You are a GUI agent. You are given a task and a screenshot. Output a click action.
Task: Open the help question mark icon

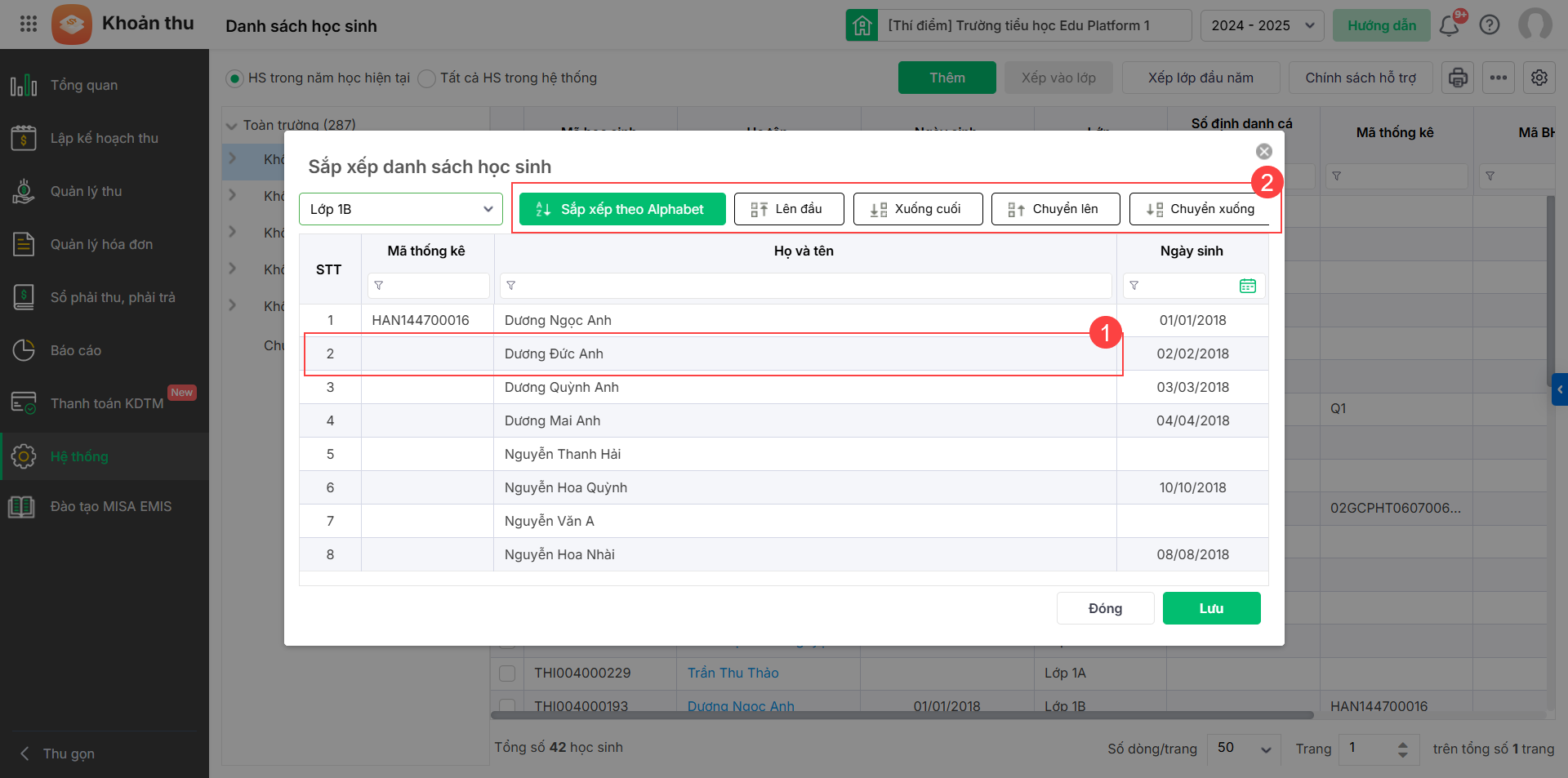pyautogui.click(x=1490, y=25)
